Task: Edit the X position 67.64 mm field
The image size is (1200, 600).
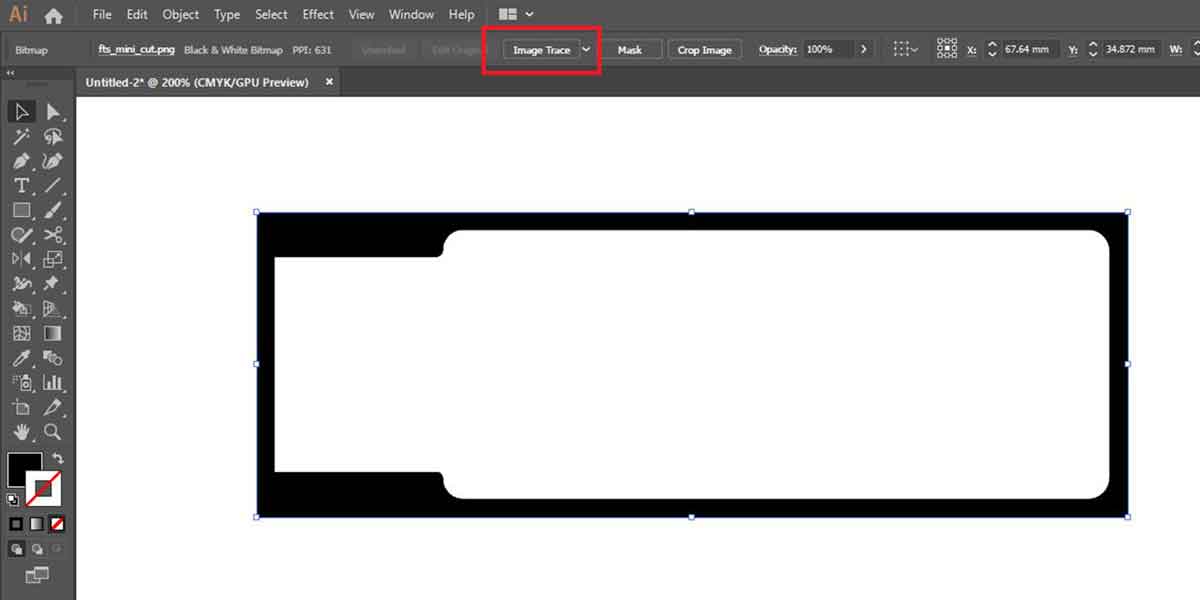Action: [x=1031, y=49]
